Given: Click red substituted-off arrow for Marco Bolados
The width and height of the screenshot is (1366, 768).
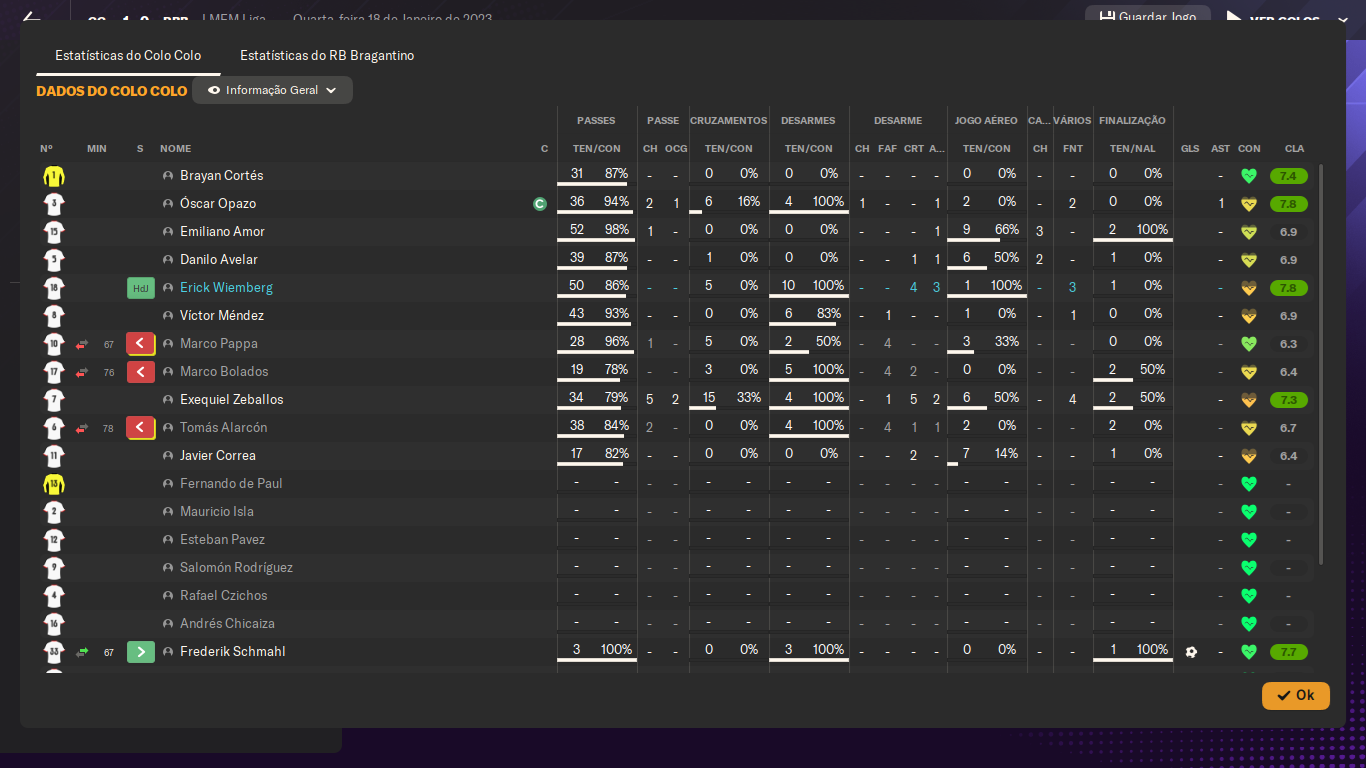Looking at the screenshot, I should point(141,372).
